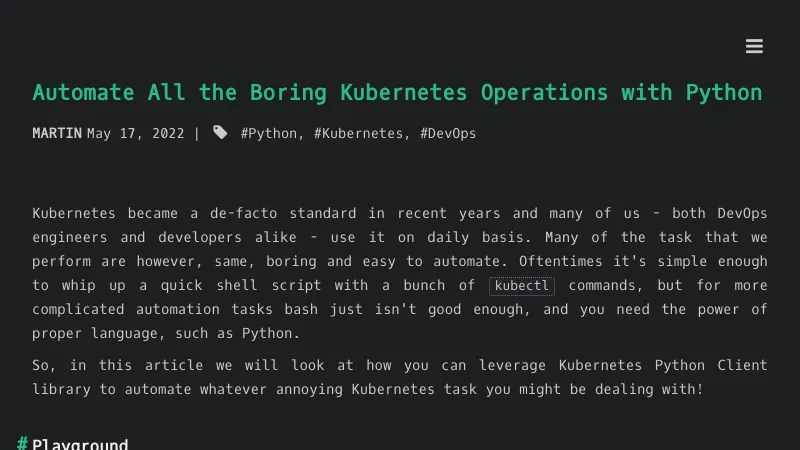Open the hamburger navigation menu

click(754, 46)
